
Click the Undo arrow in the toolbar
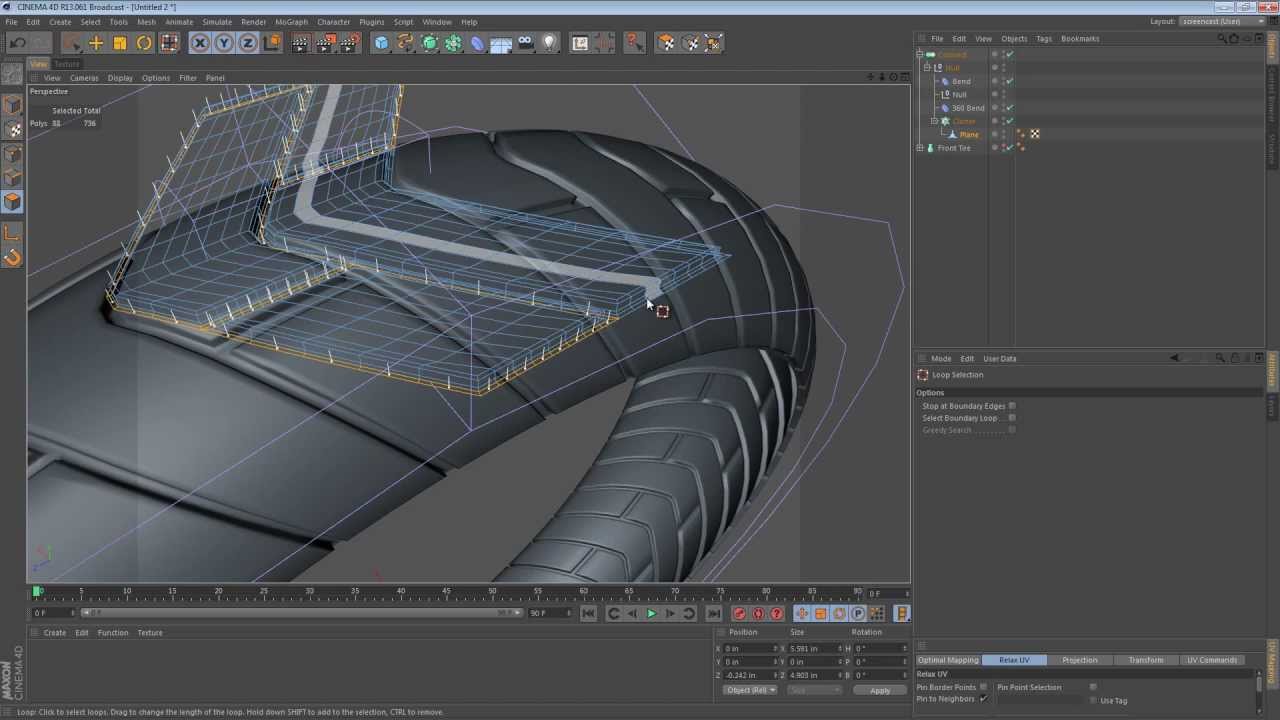point(17,42)
